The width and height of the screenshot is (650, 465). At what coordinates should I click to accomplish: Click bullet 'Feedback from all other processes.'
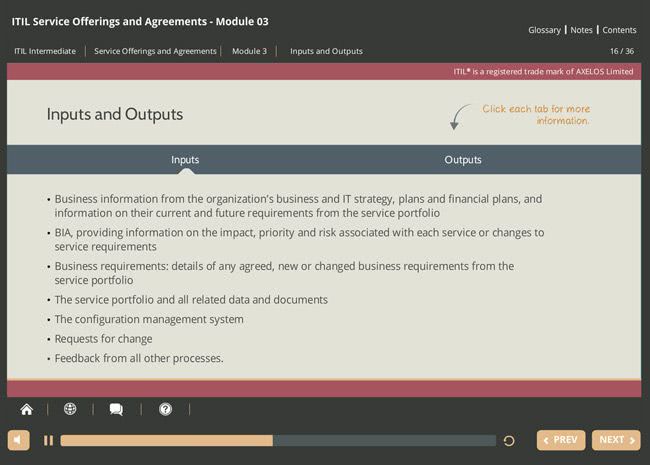139,358
